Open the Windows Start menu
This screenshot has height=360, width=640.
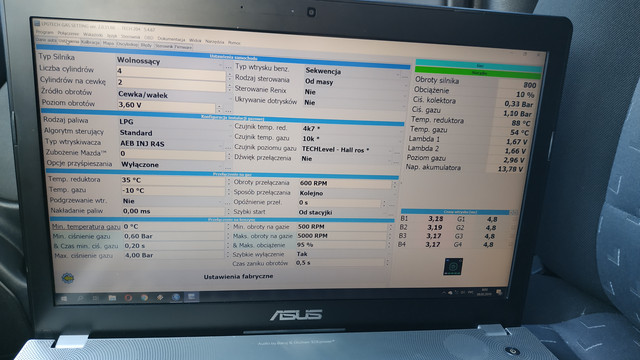pos(64,298)
